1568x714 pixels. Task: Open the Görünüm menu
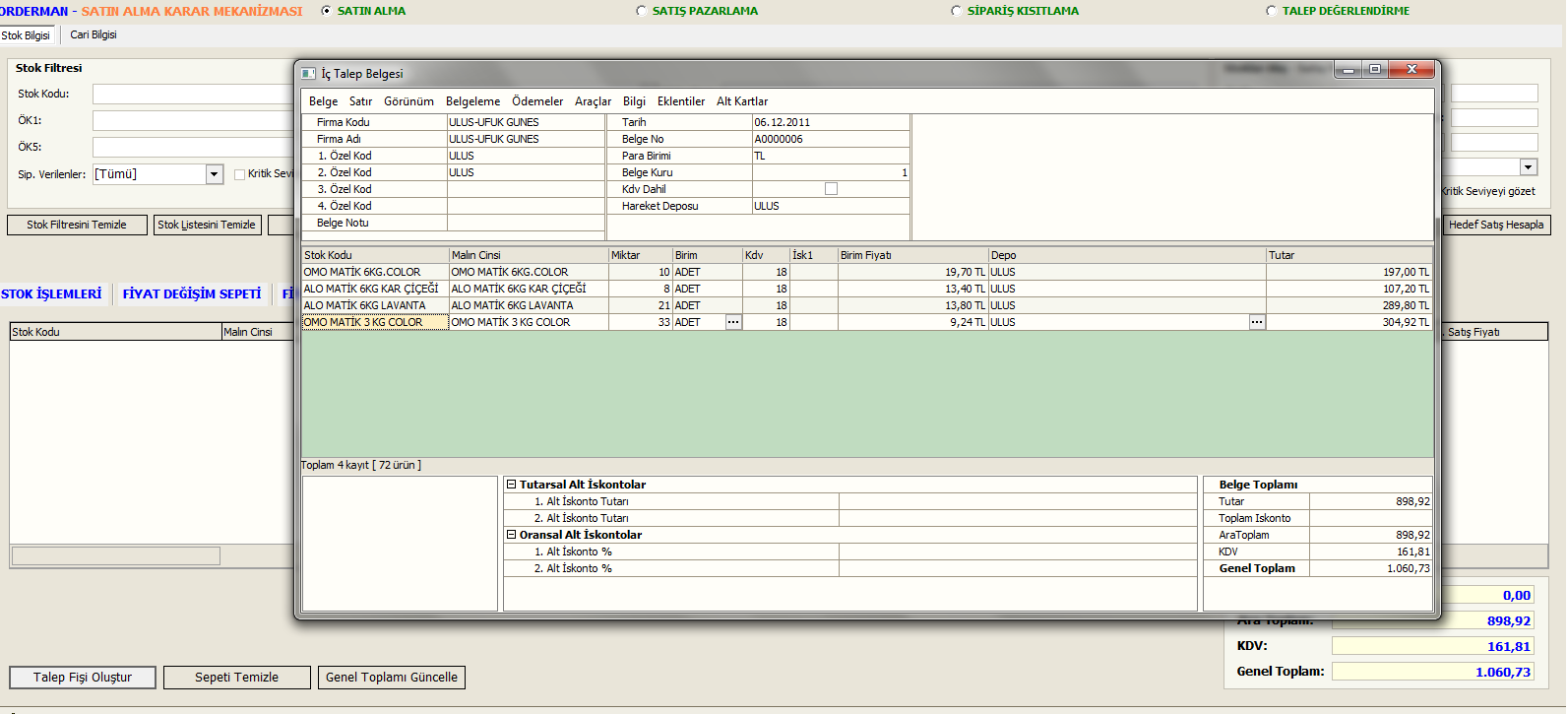(408, 101)
